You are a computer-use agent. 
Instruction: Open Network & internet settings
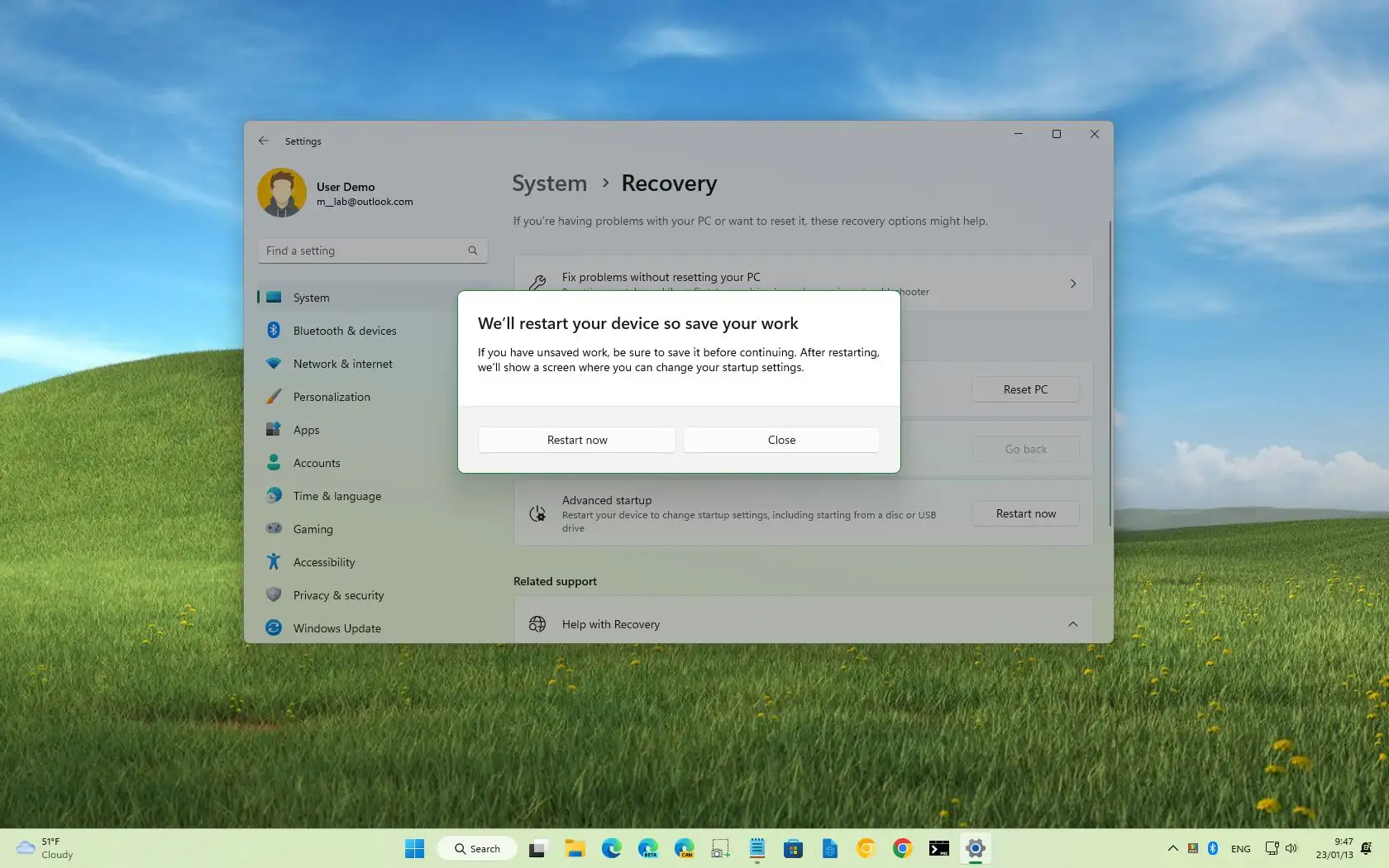tap(343, 364)
